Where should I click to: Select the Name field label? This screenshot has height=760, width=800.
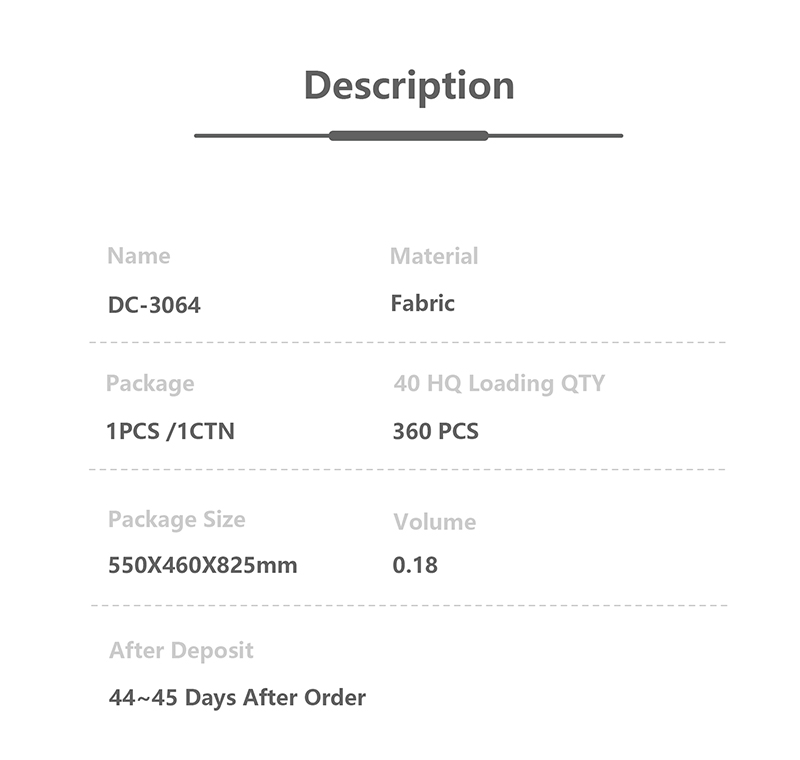click(139, 256)
